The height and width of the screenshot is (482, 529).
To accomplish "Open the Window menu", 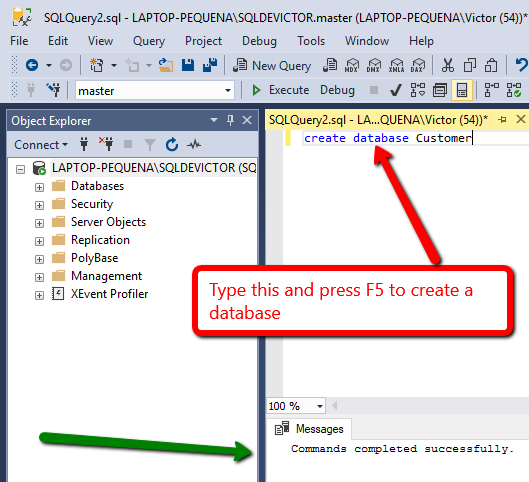I will tap(367, 41).
